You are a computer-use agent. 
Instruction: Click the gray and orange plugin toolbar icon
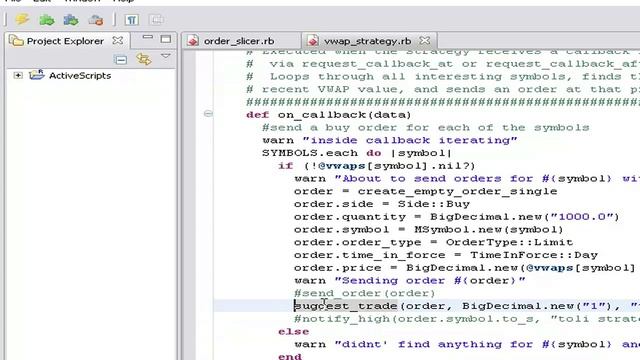coord(96,20)
